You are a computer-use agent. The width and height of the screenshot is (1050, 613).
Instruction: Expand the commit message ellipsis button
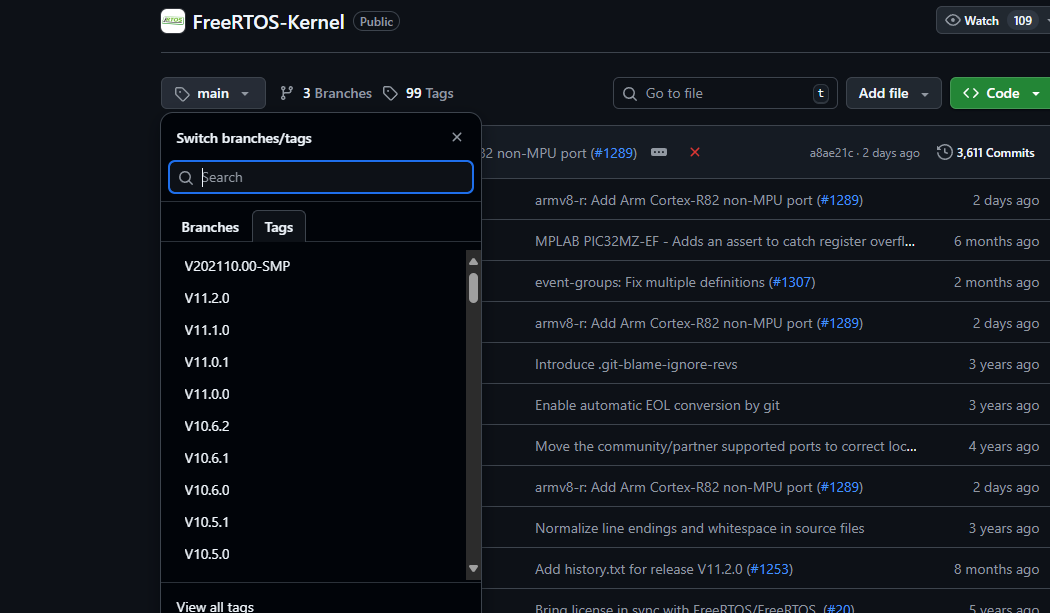[659, 152]
